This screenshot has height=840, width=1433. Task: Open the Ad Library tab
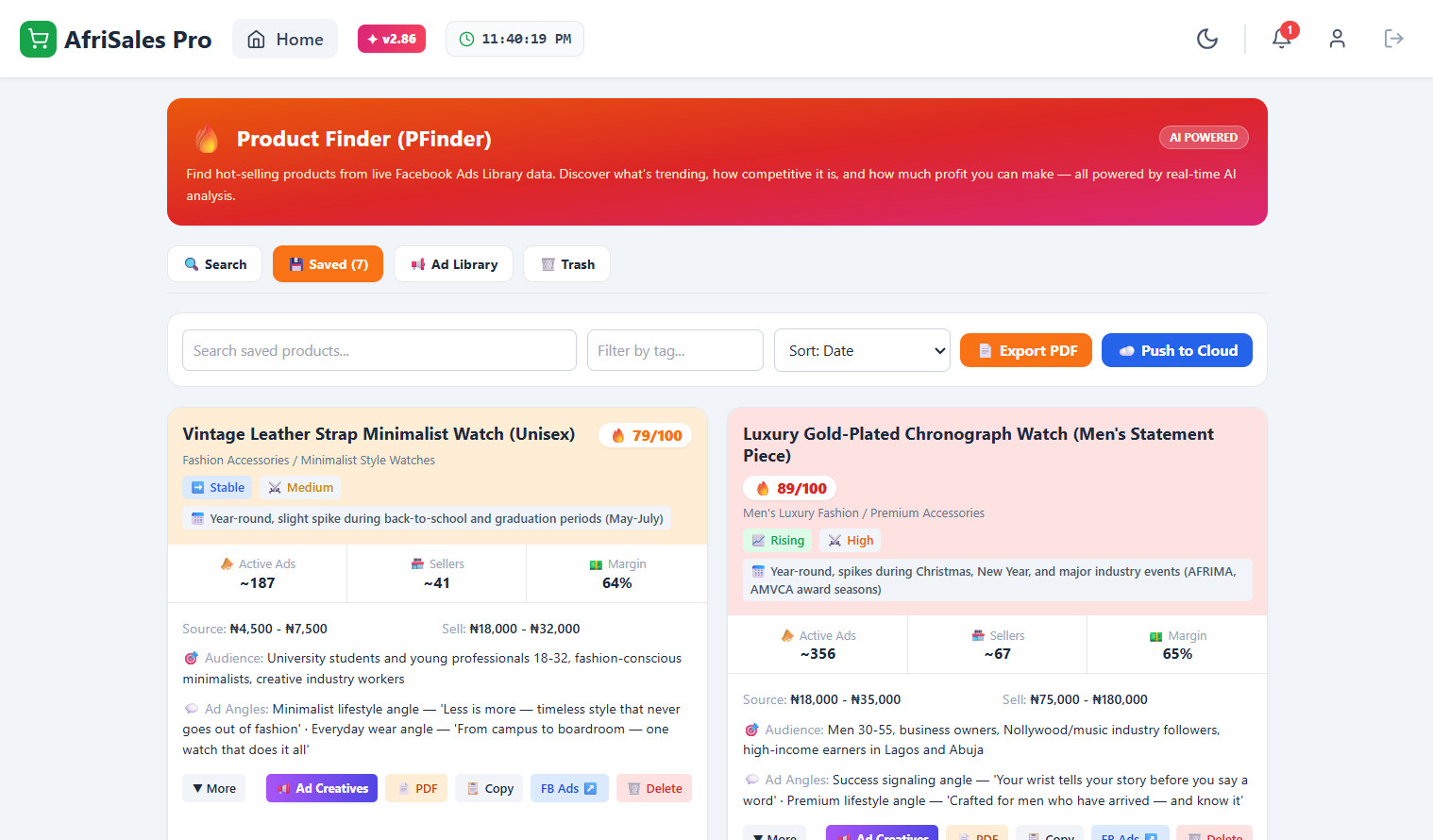tap(453, 264)
